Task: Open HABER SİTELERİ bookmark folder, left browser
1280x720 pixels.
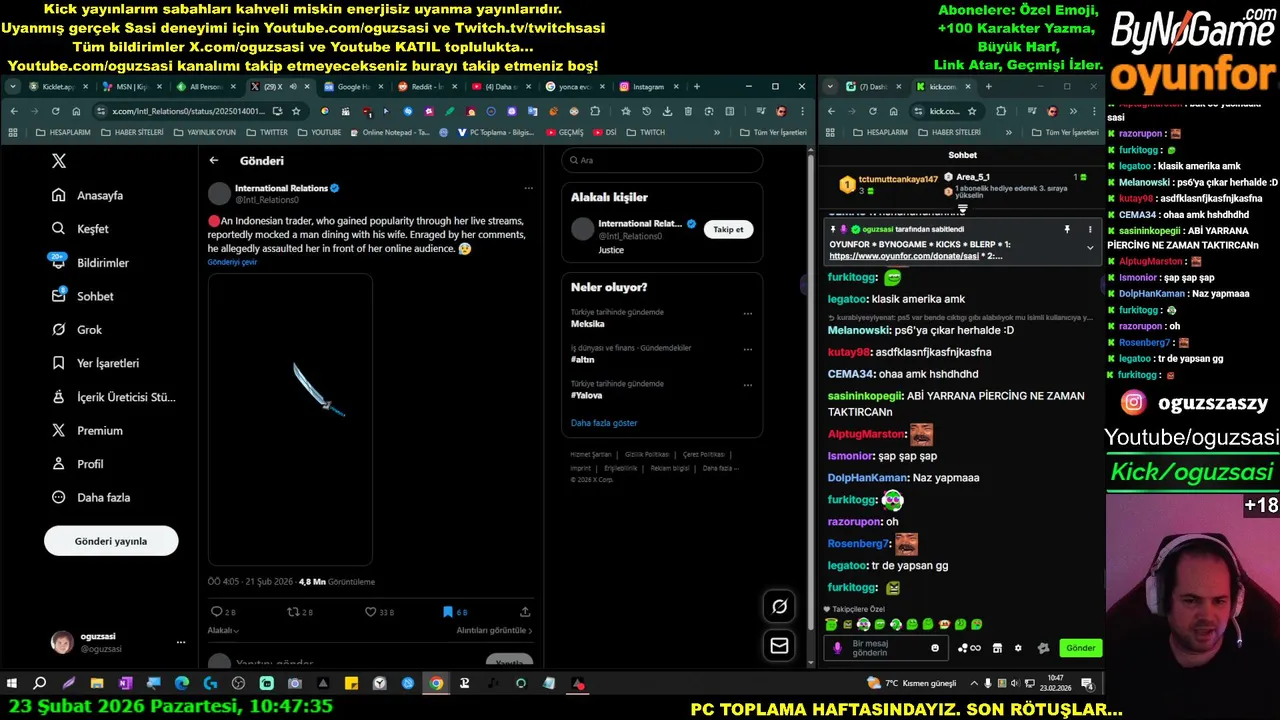Action: 133,132
